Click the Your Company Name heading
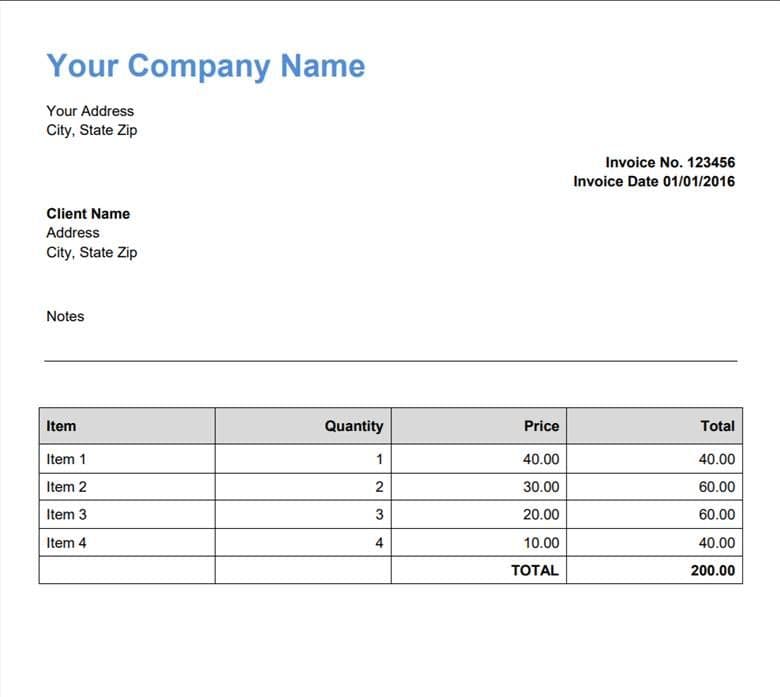 [205, 66]
